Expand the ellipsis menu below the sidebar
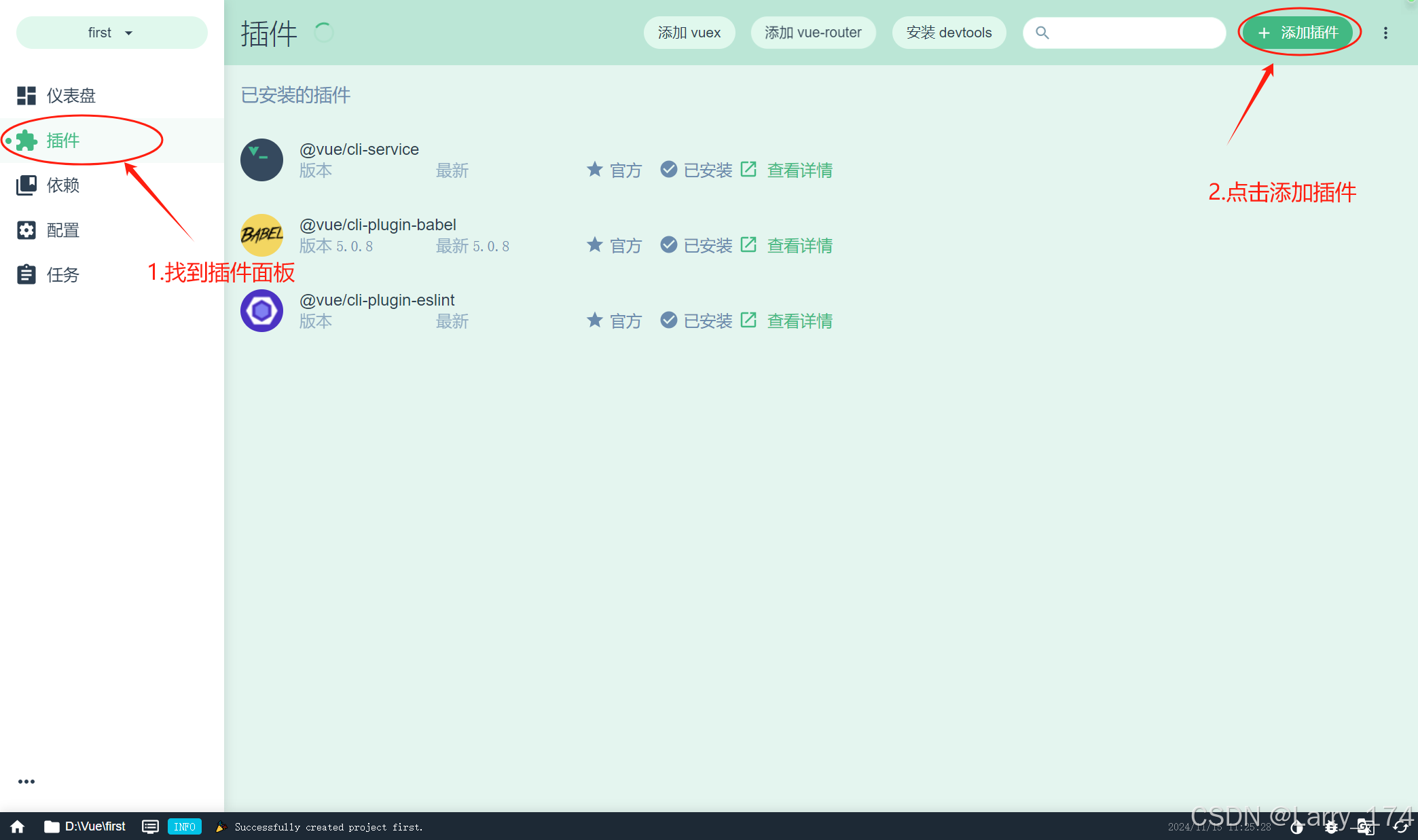 (26, 781)
